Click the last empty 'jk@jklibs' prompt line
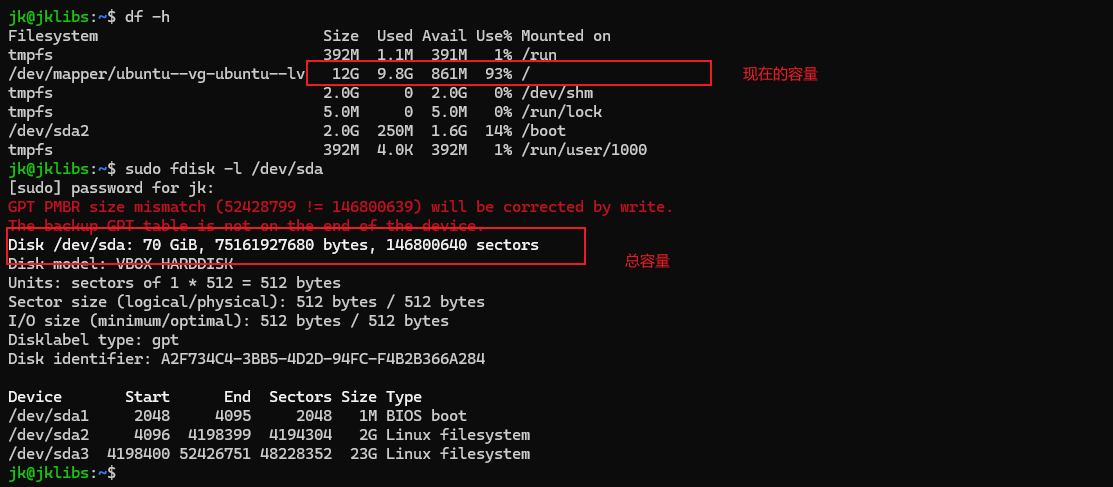Image resolution: width=1113 pixels, height=487 pixels. [x=58, y=473]
